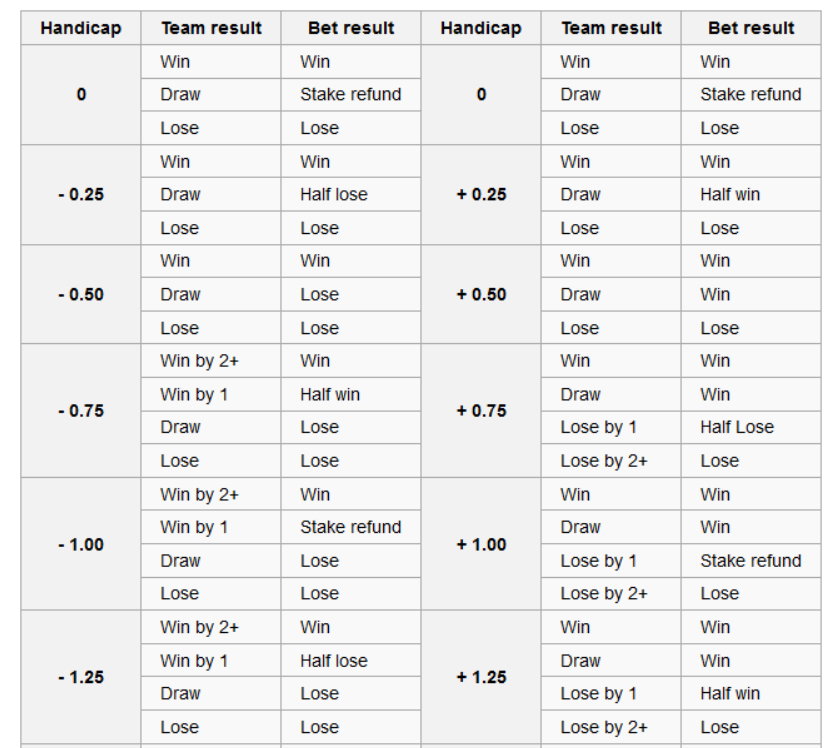
Task: Click Stake refund cell in + 1.00 section
Action: point(751,560)
